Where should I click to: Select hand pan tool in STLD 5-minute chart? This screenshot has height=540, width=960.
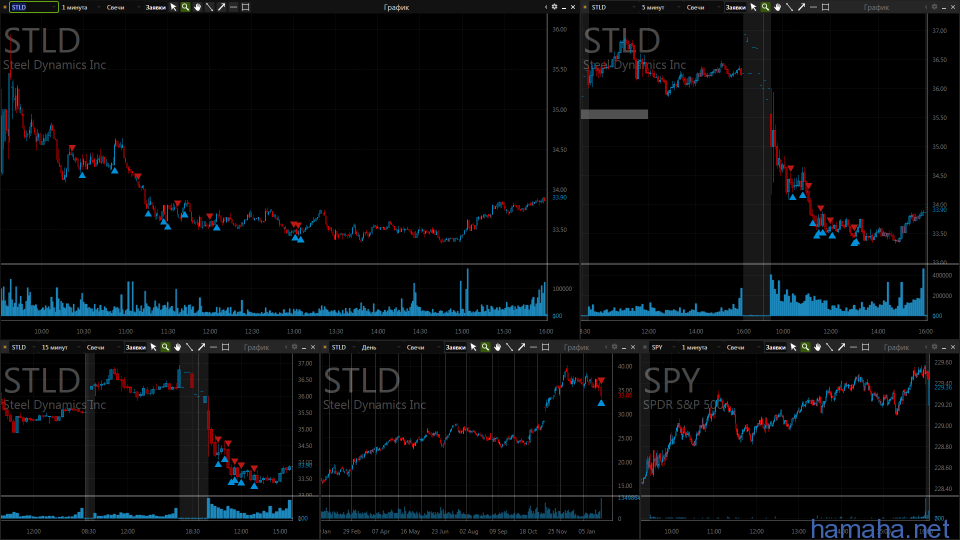(778, 7)
